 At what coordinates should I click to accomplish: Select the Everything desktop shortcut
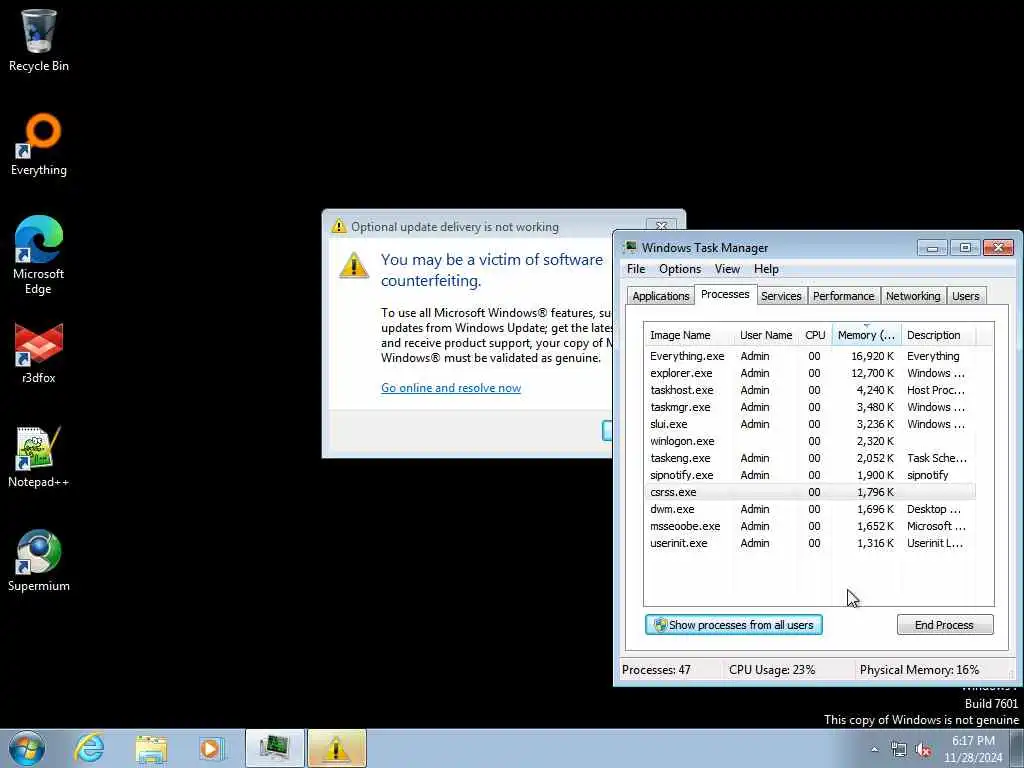[x=39, y=145]
